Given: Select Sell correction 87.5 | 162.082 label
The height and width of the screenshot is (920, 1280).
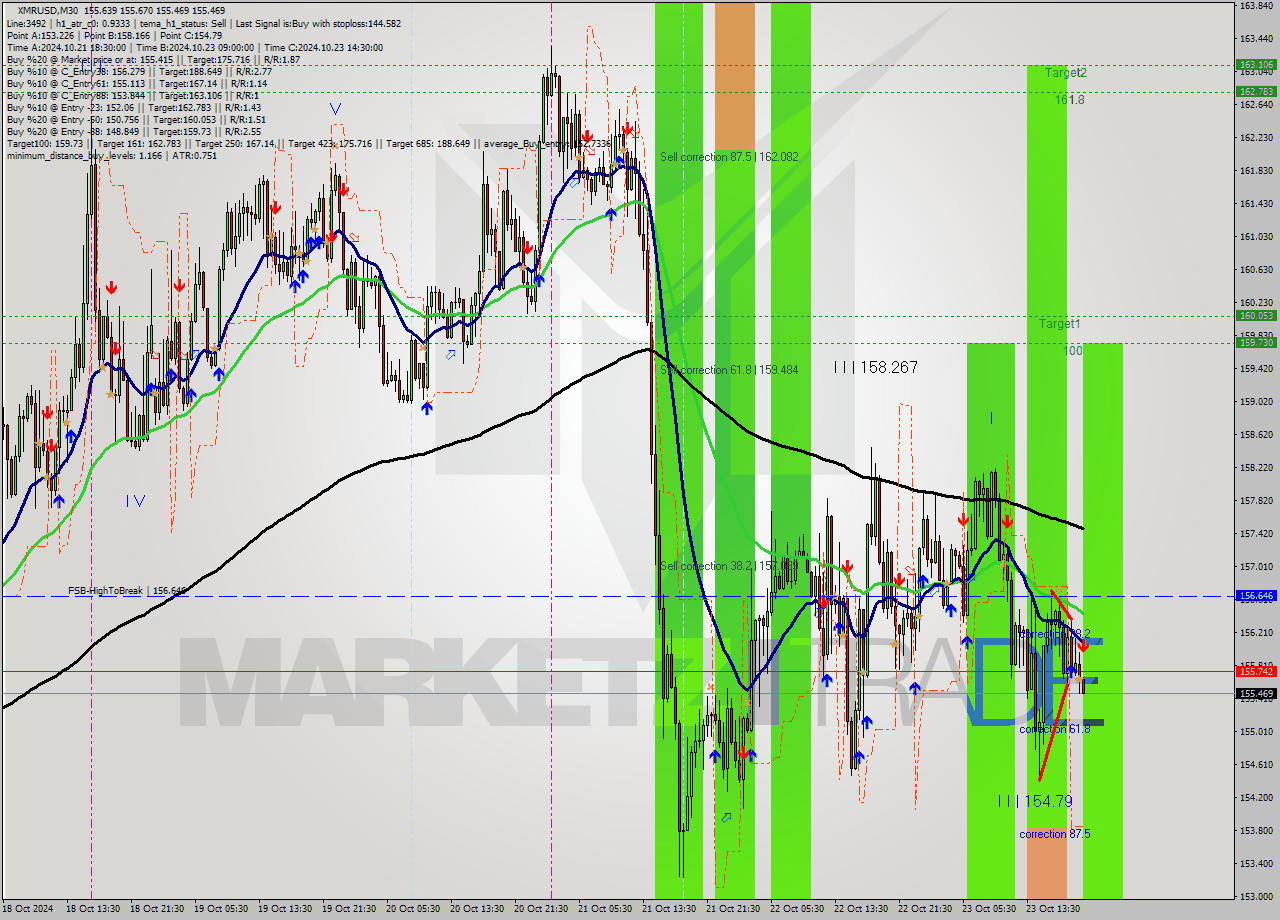Looking at the screenshot, I should coord(729,157).
